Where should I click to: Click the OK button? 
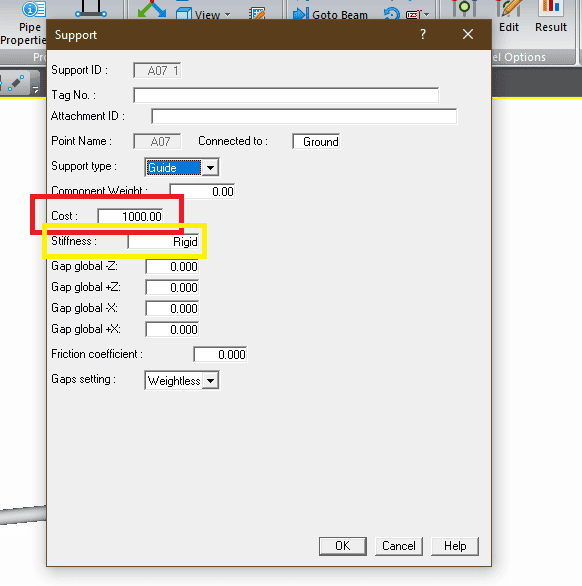click(343, 546)
